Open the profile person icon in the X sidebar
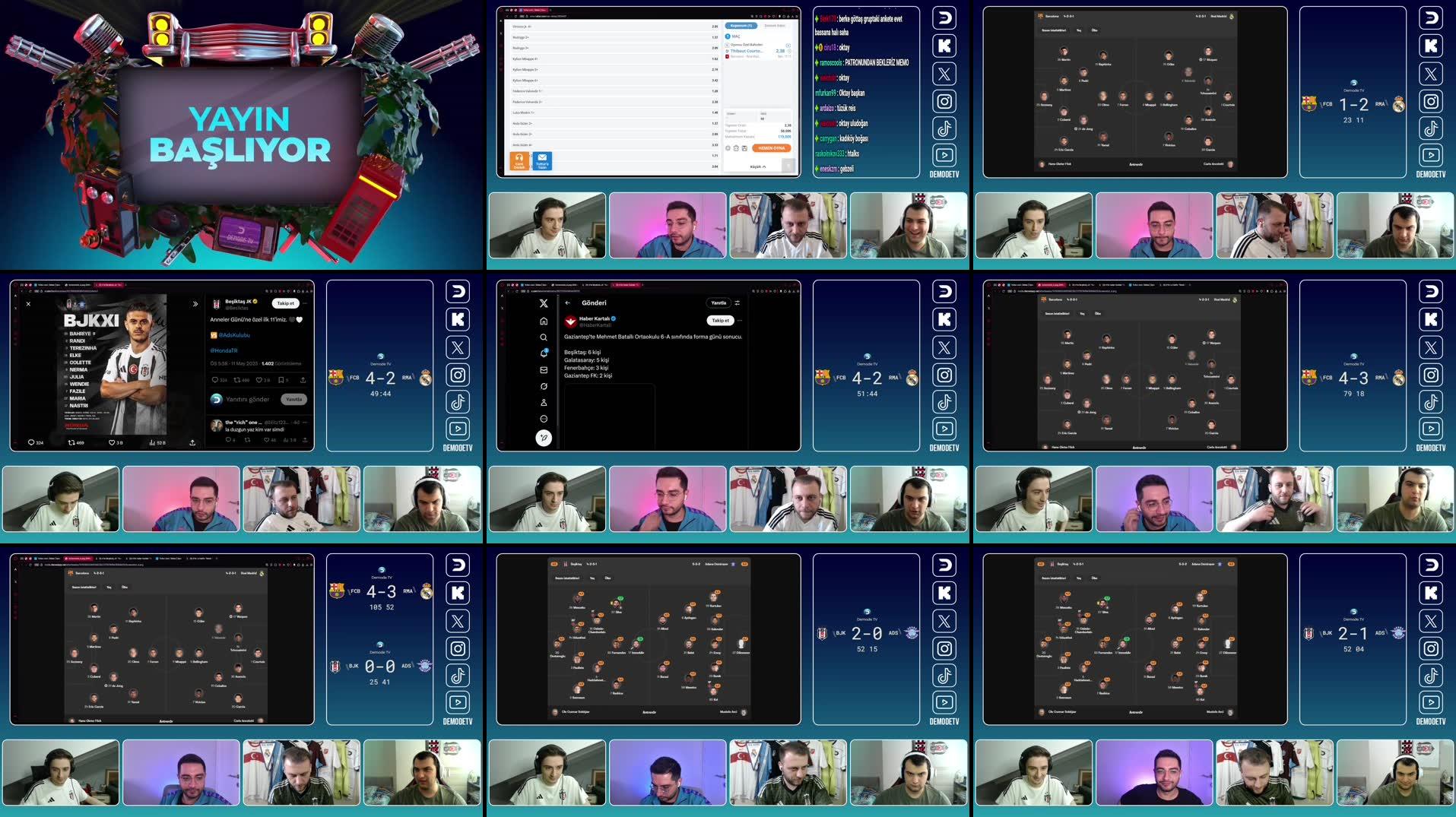The width and height of the screenshot is (1456, 817). (x=543, y=403)
